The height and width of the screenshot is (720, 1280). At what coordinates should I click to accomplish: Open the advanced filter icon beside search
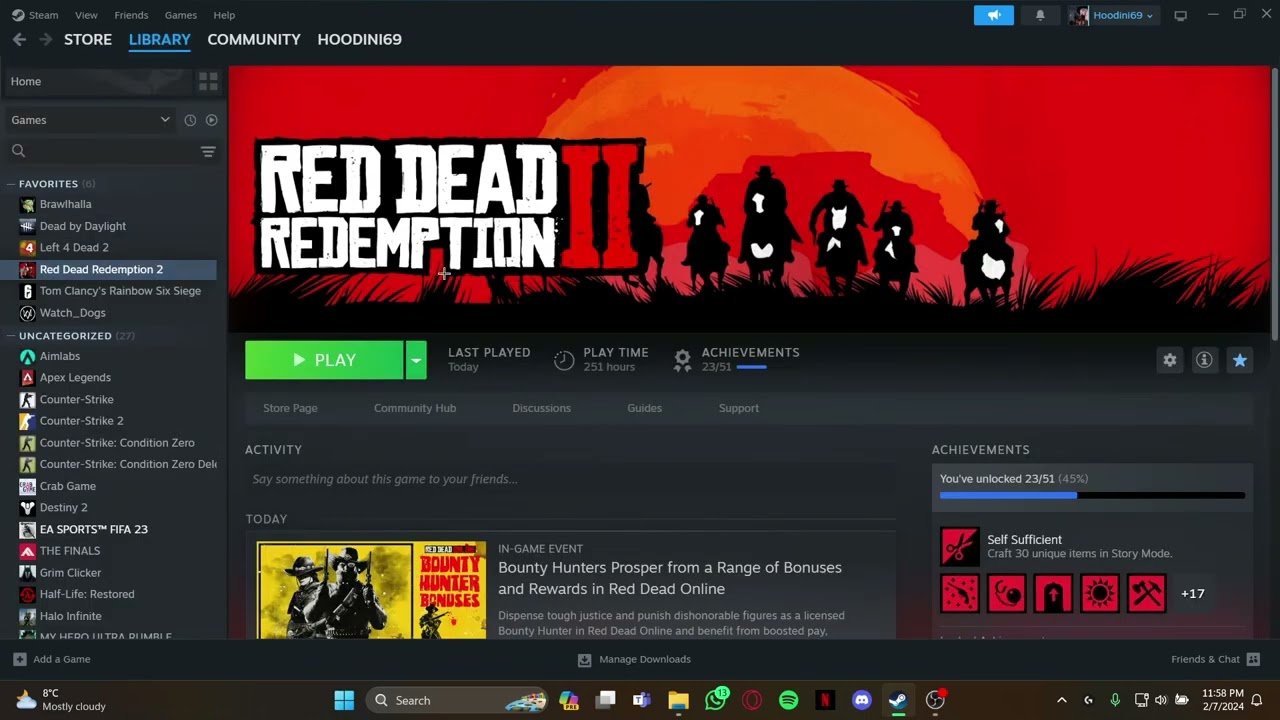208,151
